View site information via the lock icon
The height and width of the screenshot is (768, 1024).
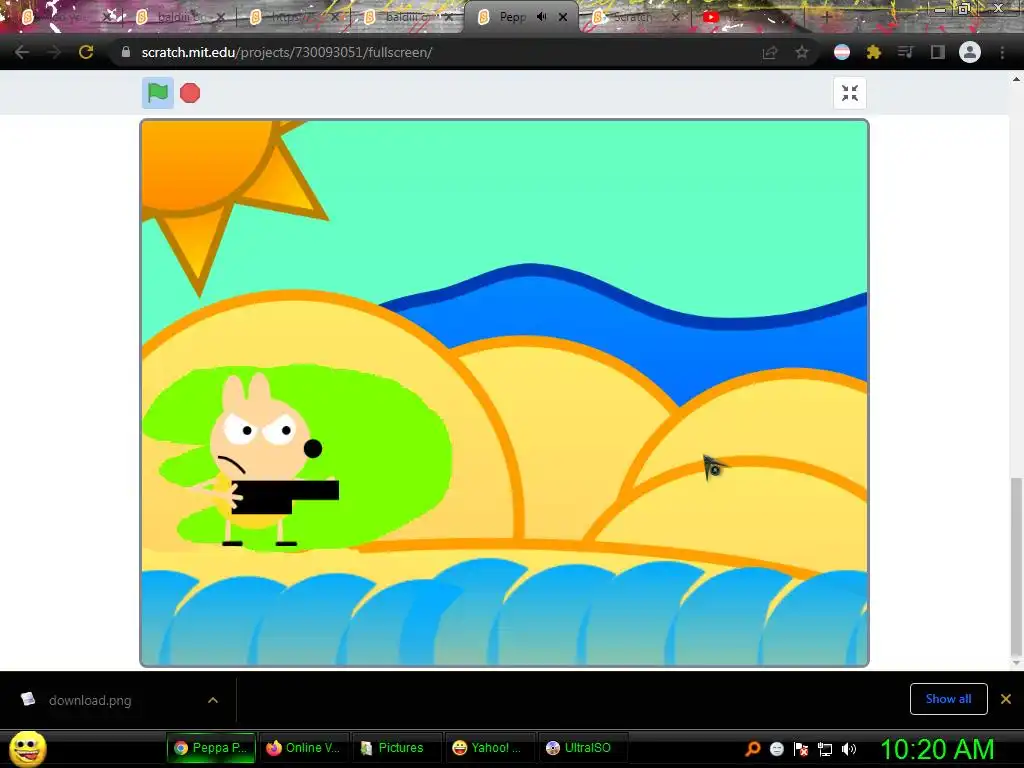tap(126, 52)
